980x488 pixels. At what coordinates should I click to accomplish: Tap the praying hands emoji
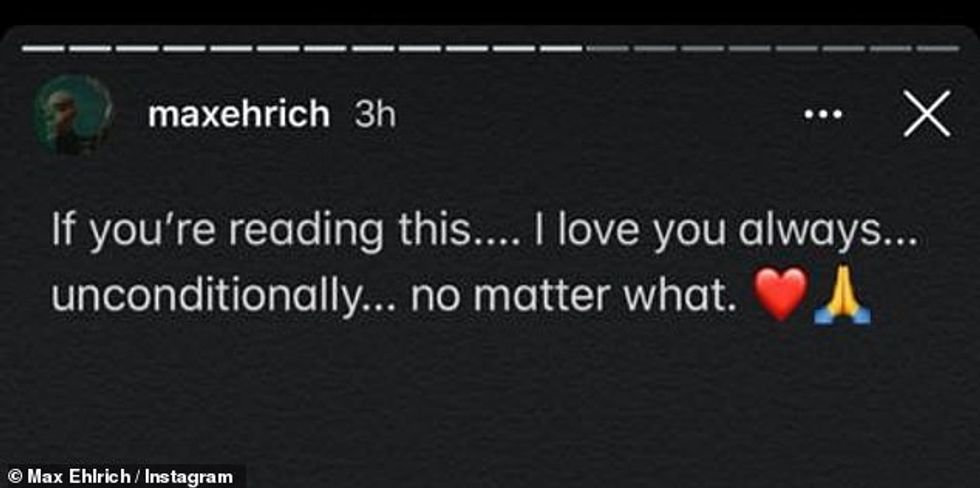pos(841,298)
